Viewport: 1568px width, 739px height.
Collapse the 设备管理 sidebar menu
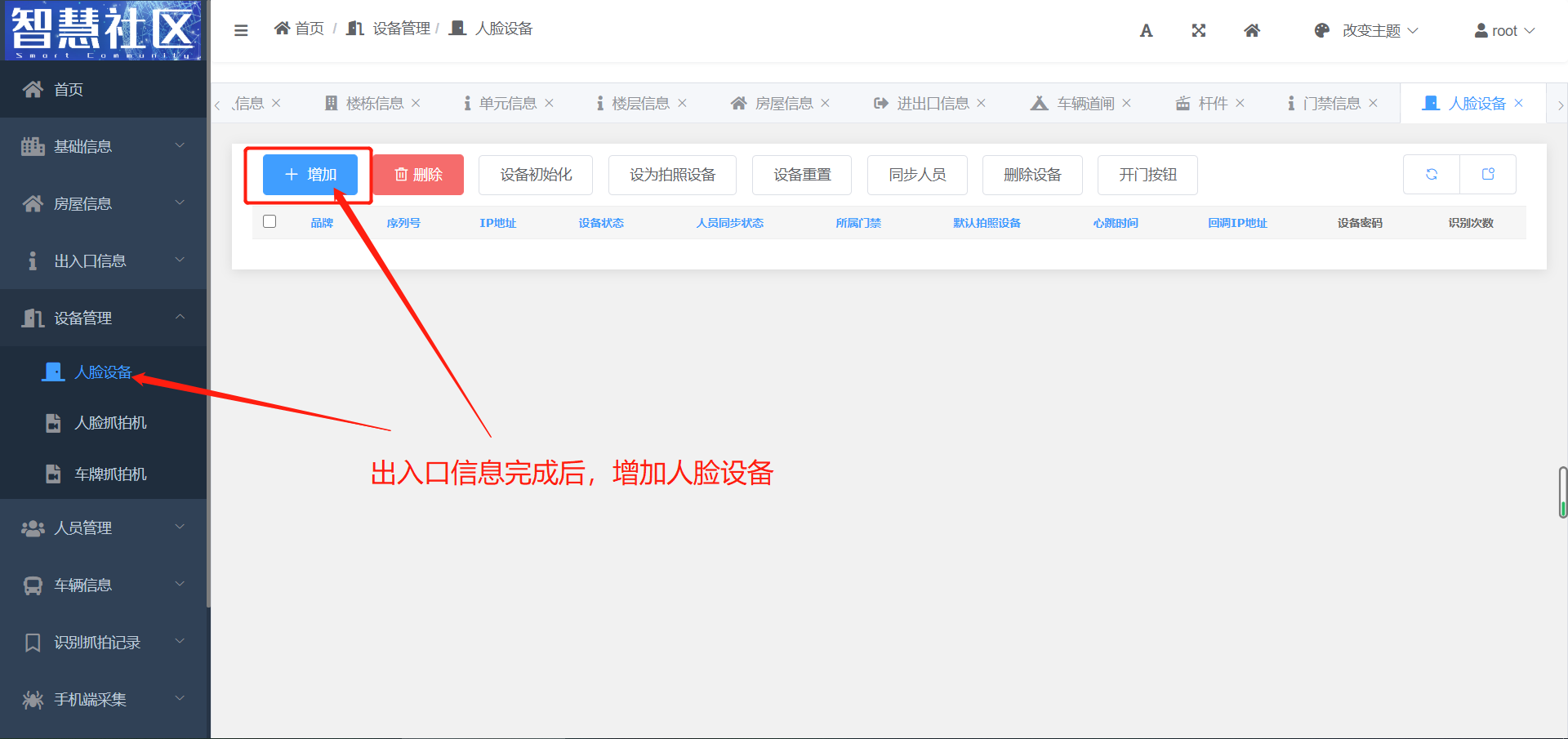(x=103, y=318)
